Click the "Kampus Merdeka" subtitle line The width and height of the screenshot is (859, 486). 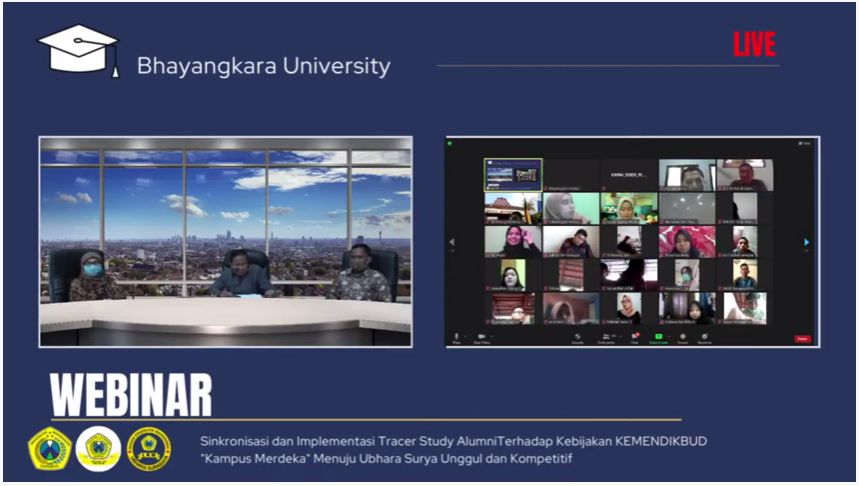(x=386, y=459)
